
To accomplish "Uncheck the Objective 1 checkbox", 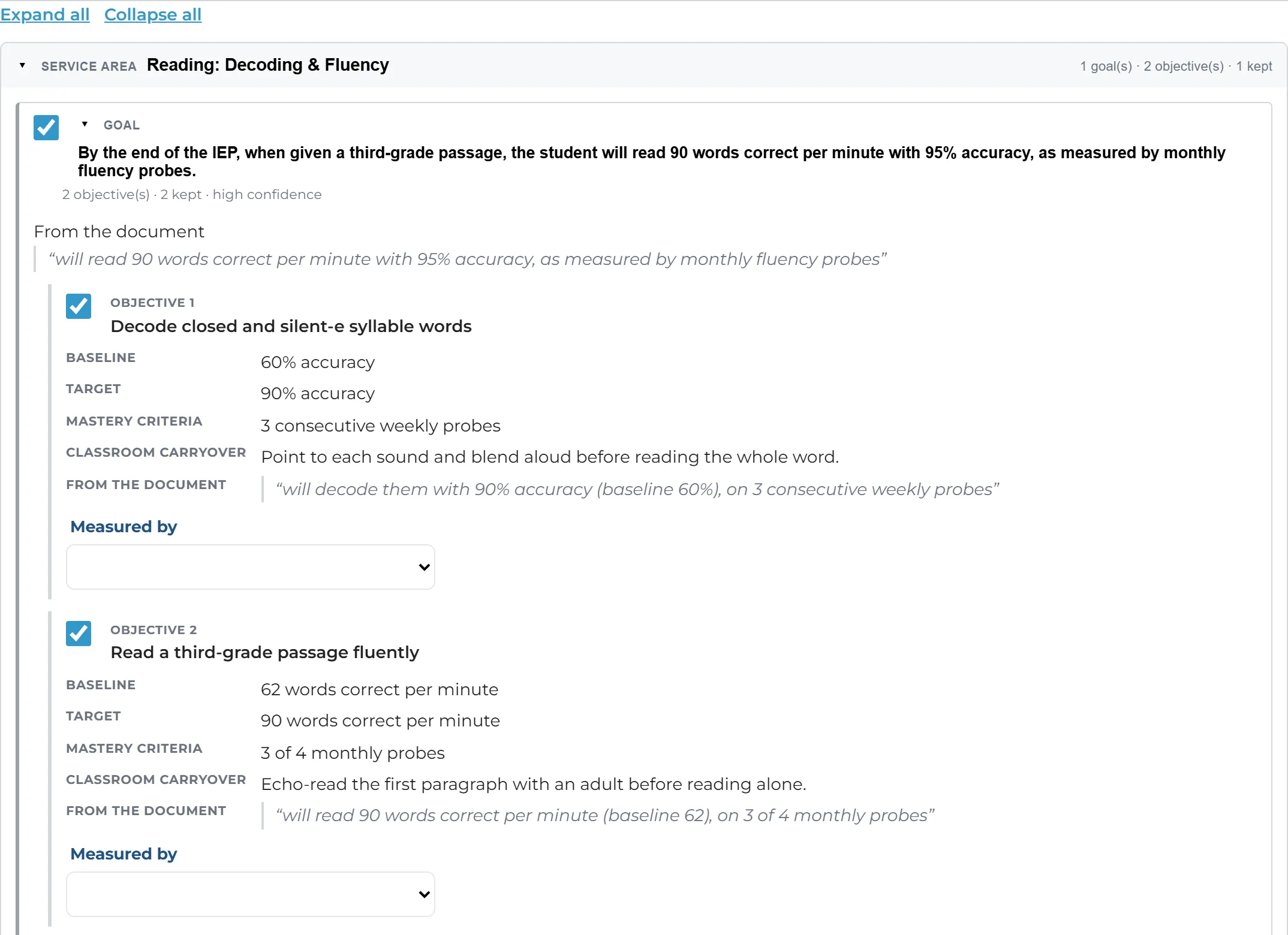I will coord(79,306).
